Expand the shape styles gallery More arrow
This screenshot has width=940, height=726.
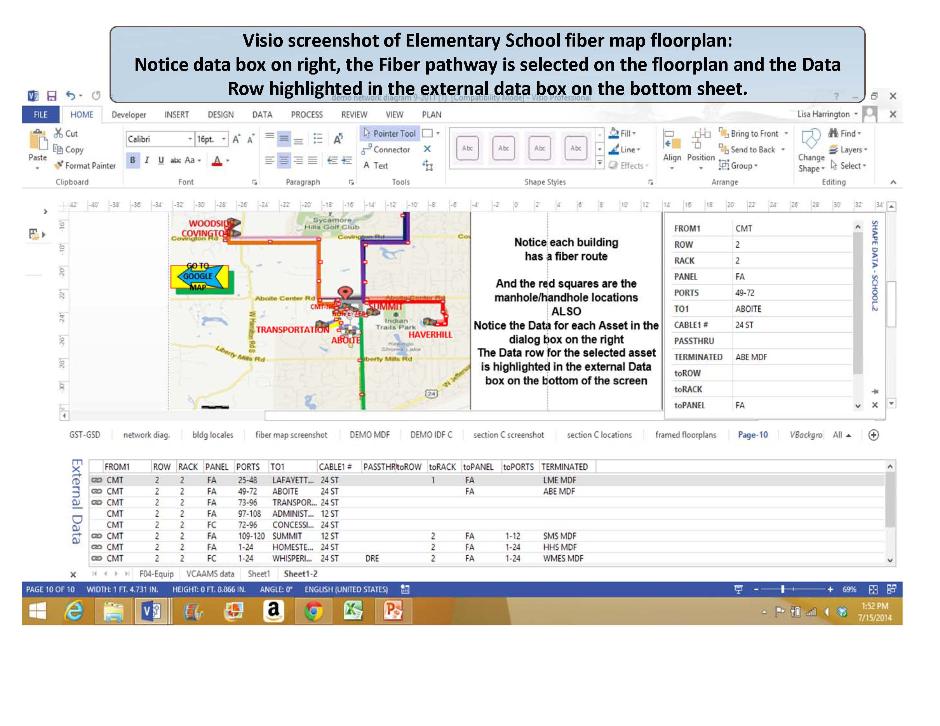click(x=599, y=162)
